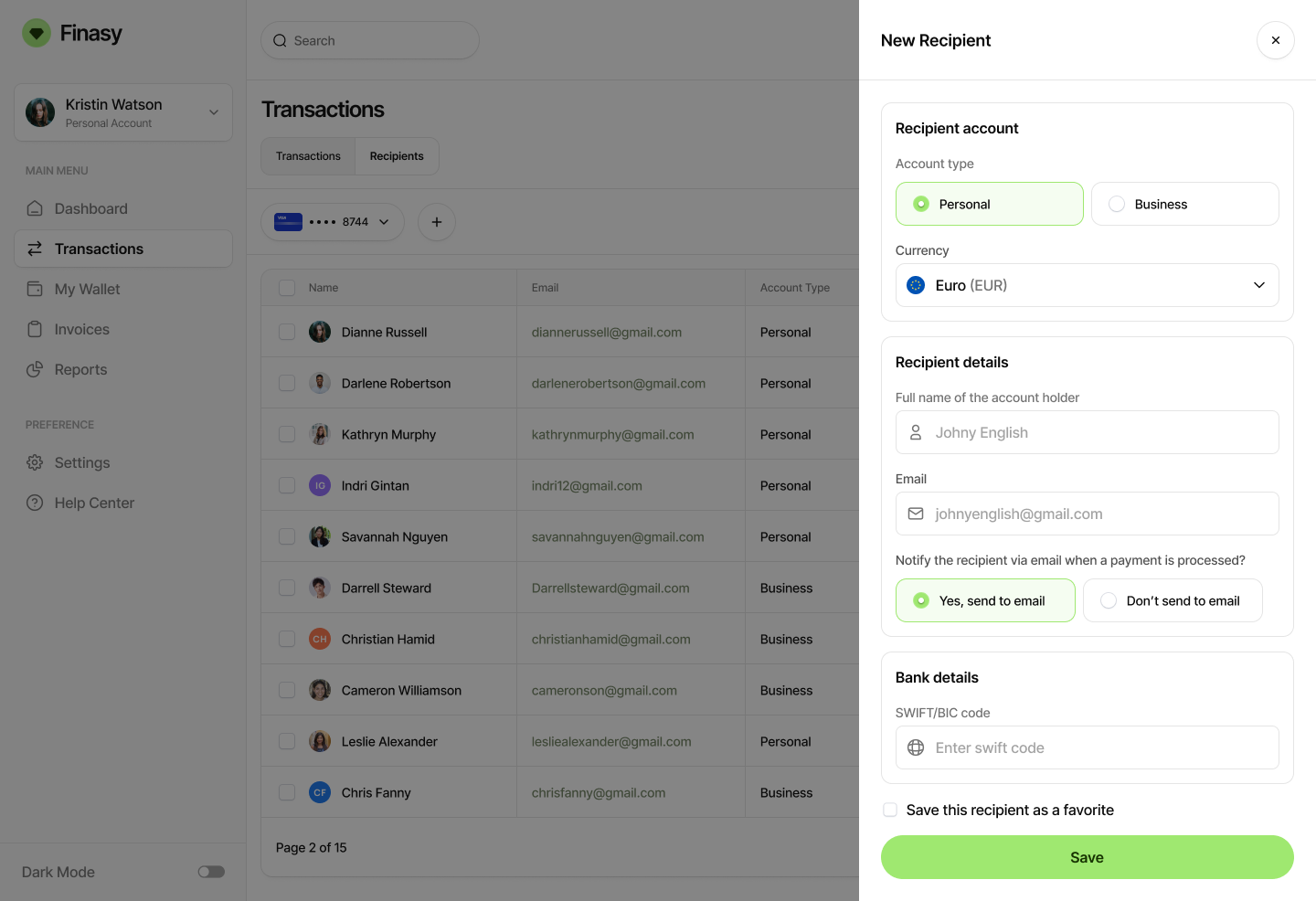Toggle the Dark Mode switch
Screen dimensions: 1316x901
click(x=211, y=872)
